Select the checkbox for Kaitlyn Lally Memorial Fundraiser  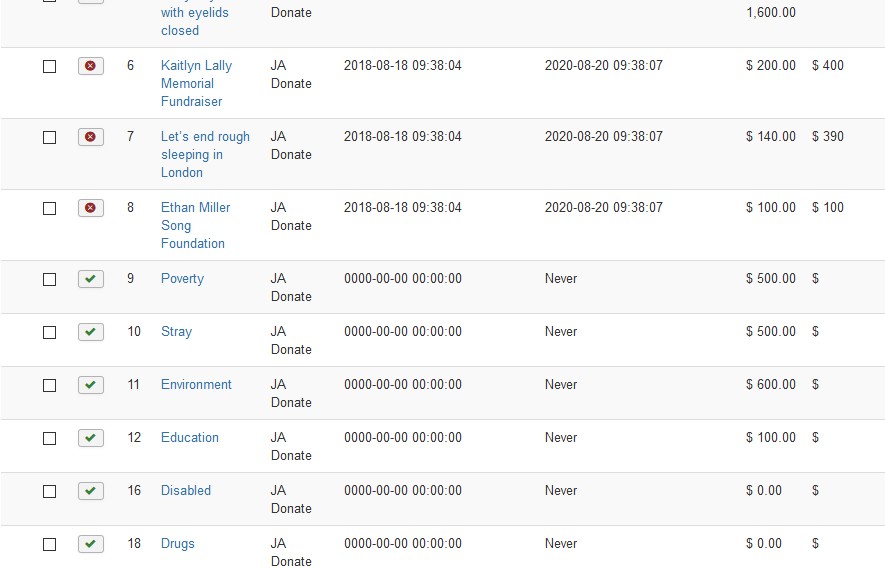49,66
